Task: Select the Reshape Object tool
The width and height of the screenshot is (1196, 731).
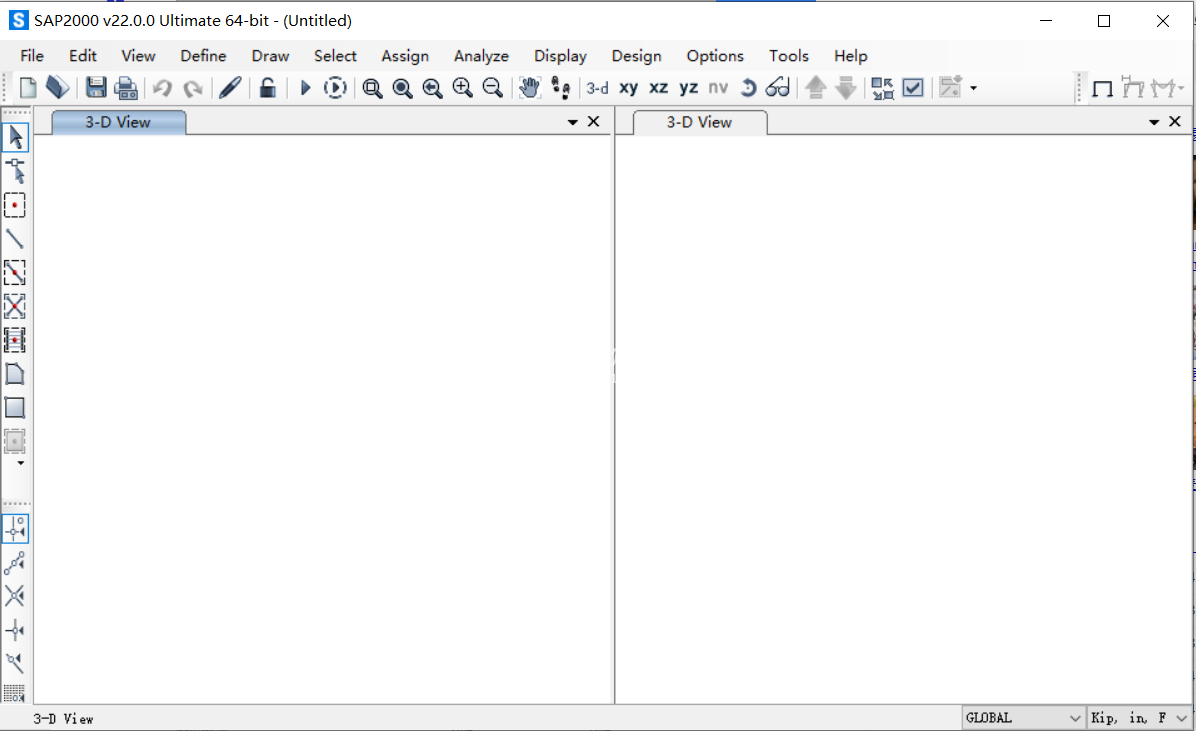Action: (15, 171)
